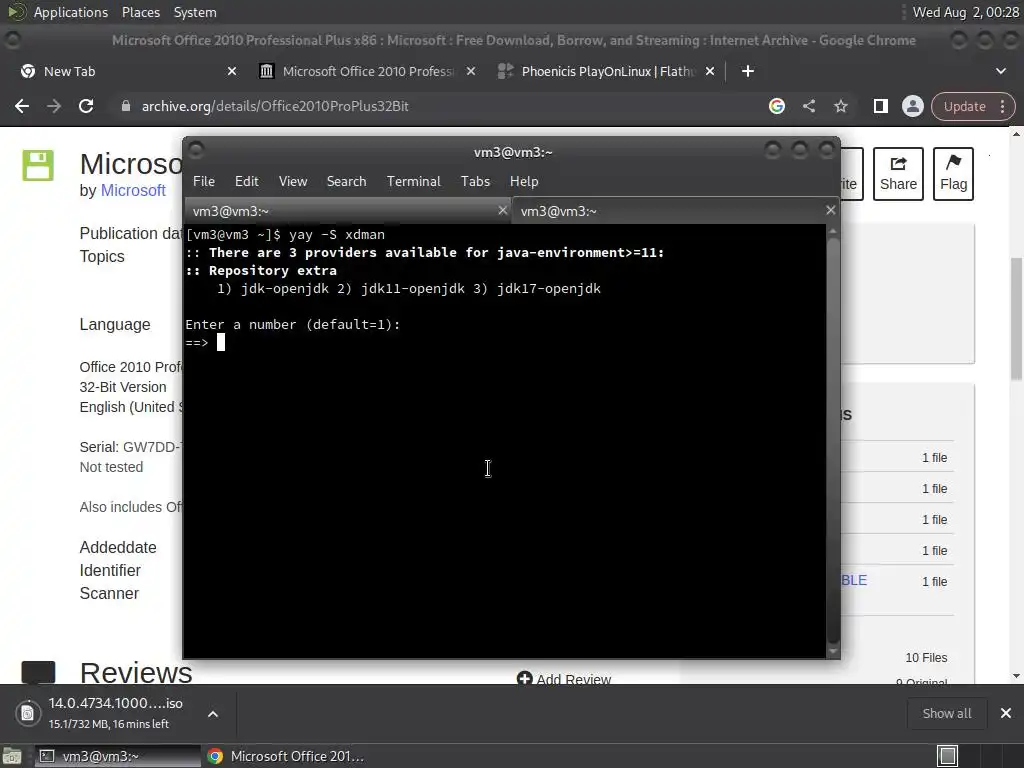Open terminal Edit menu
Viewport: 1024px width, 768px height.
coord(247,182)
